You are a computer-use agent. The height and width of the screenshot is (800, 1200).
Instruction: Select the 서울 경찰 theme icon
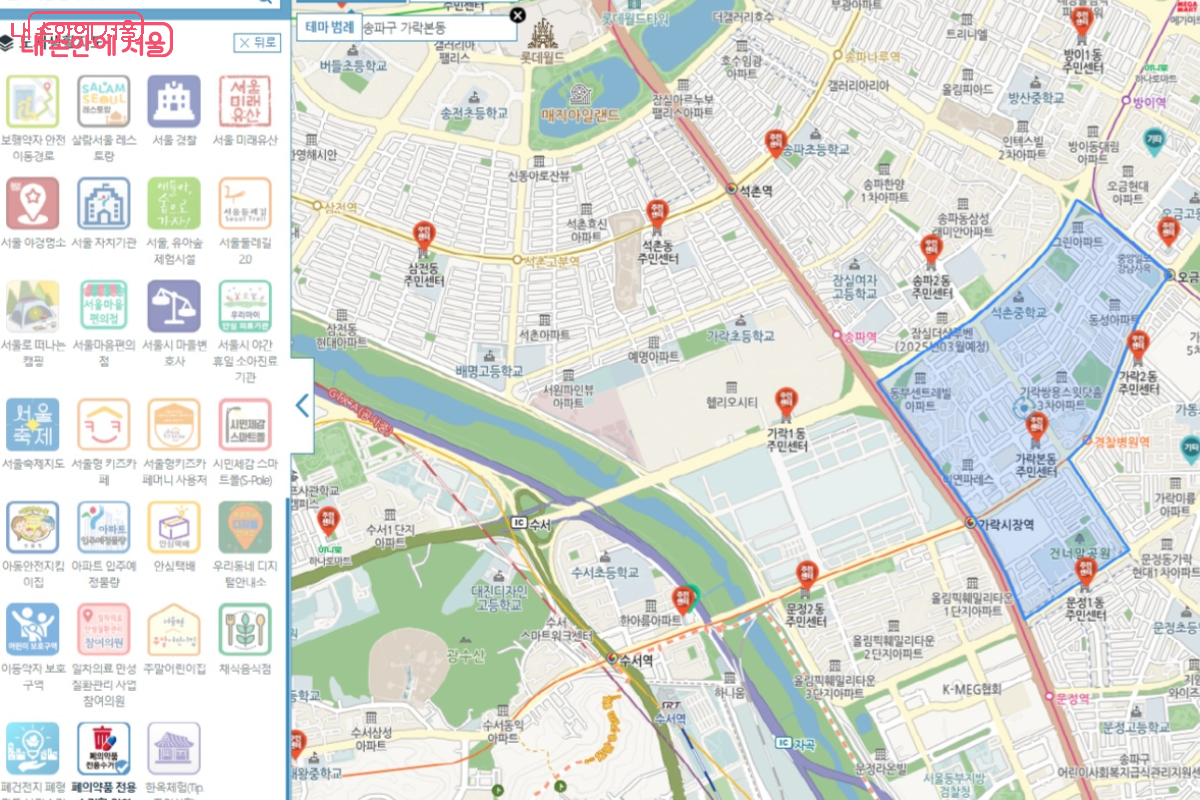tap(174, 101)
